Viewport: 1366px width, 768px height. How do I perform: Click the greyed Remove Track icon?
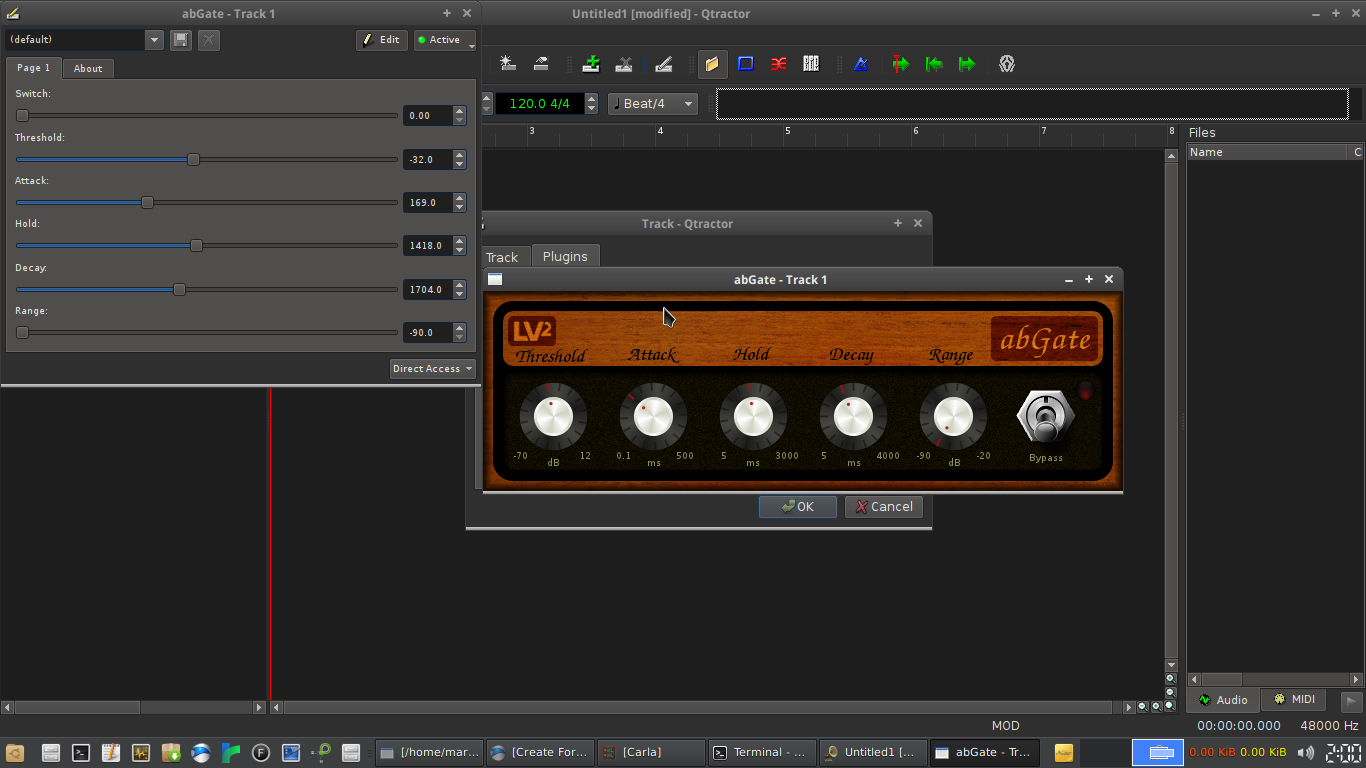(x=624, y=64)
